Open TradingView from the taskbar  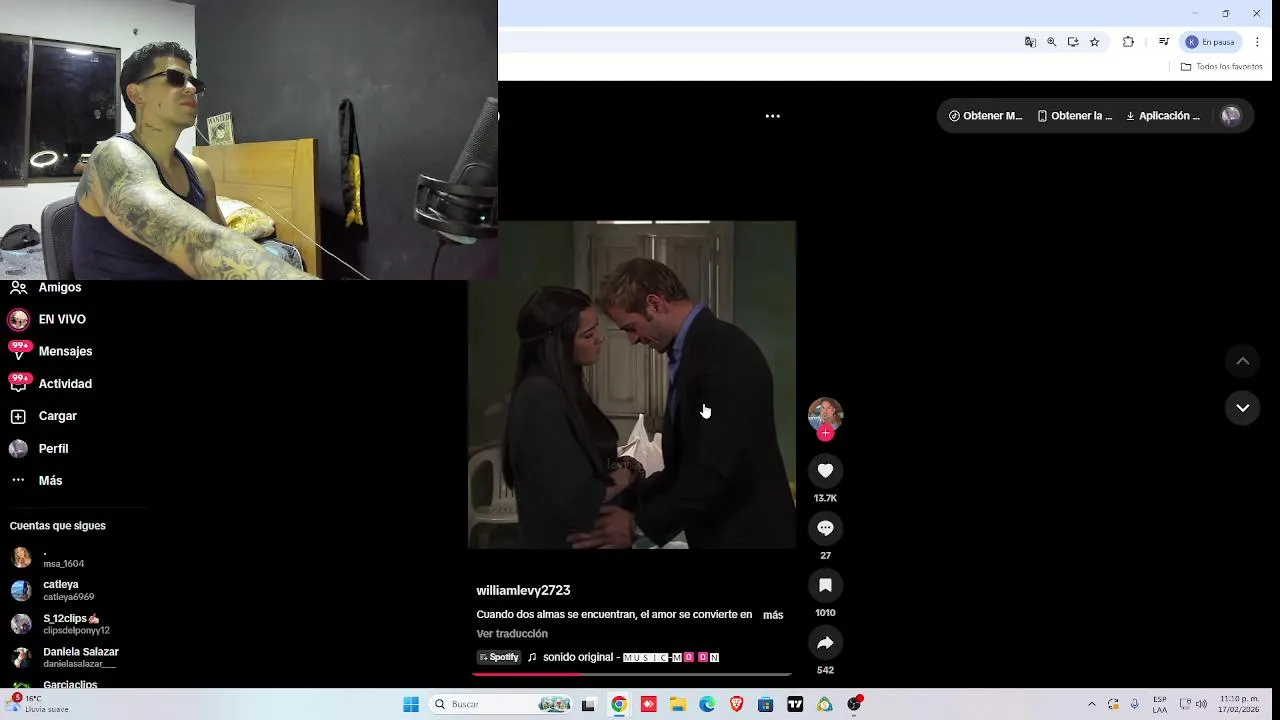tap(795, 704)
